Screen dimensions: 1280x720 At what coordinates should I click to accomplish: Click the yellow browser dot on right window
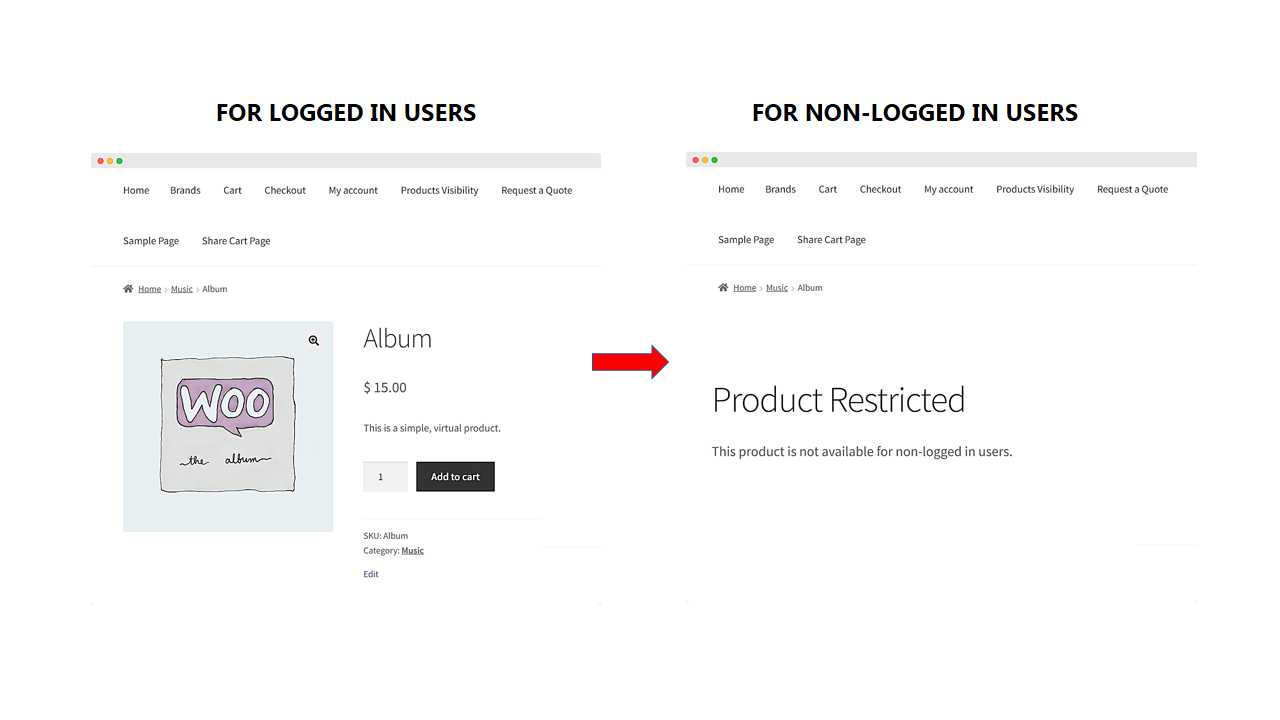coord(704,159)
